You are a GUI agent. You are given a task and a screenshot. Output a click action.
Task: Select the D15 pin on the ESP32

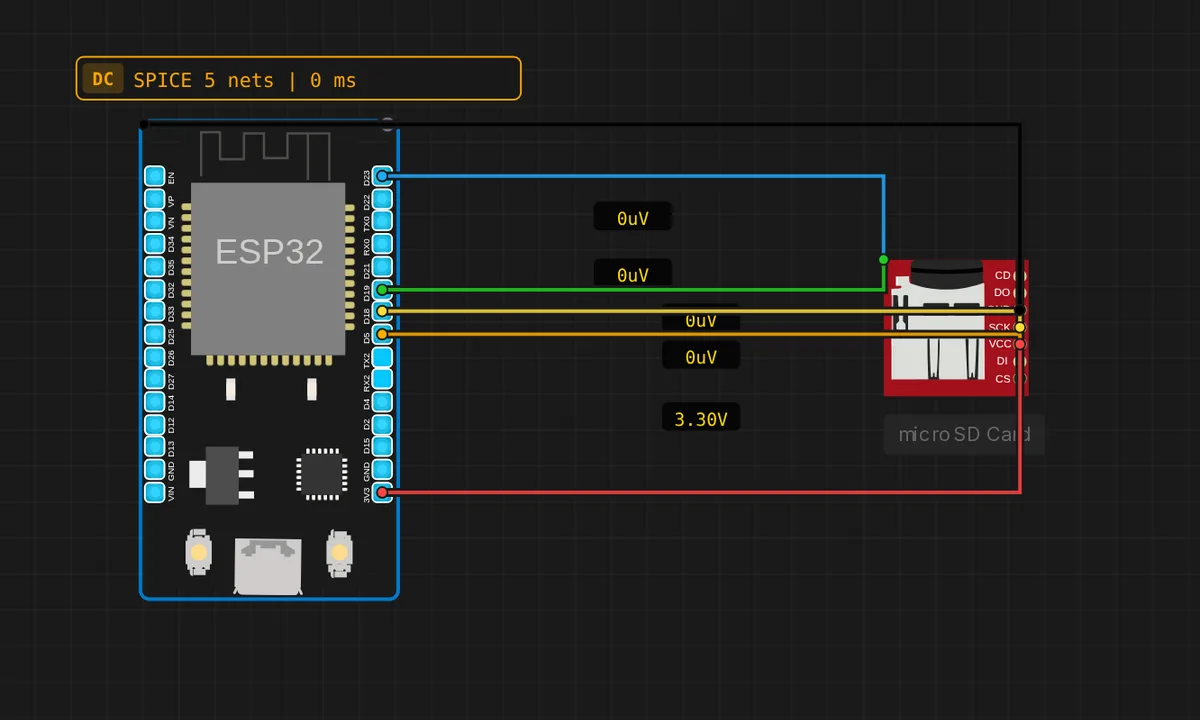pos(382,447)
